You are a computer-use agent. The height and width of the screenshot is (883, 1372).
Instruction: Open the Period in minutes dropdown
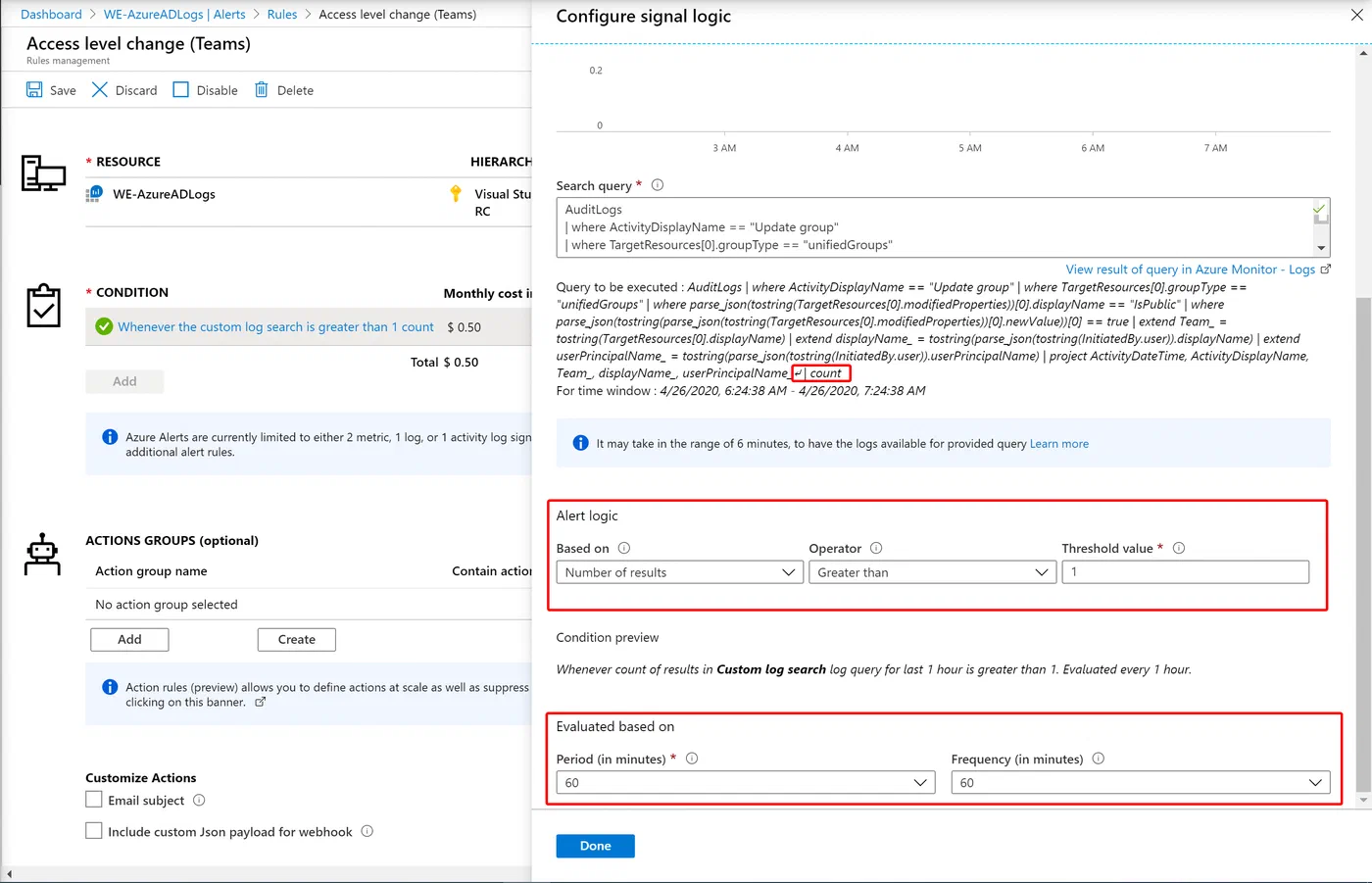[746, 782]
